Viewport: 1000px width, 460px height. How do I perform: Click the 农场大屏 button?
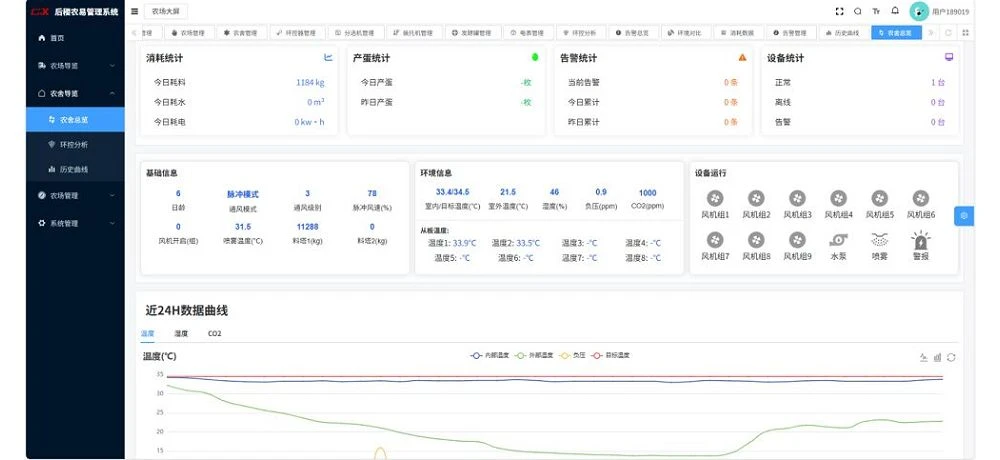pos(166,11)
